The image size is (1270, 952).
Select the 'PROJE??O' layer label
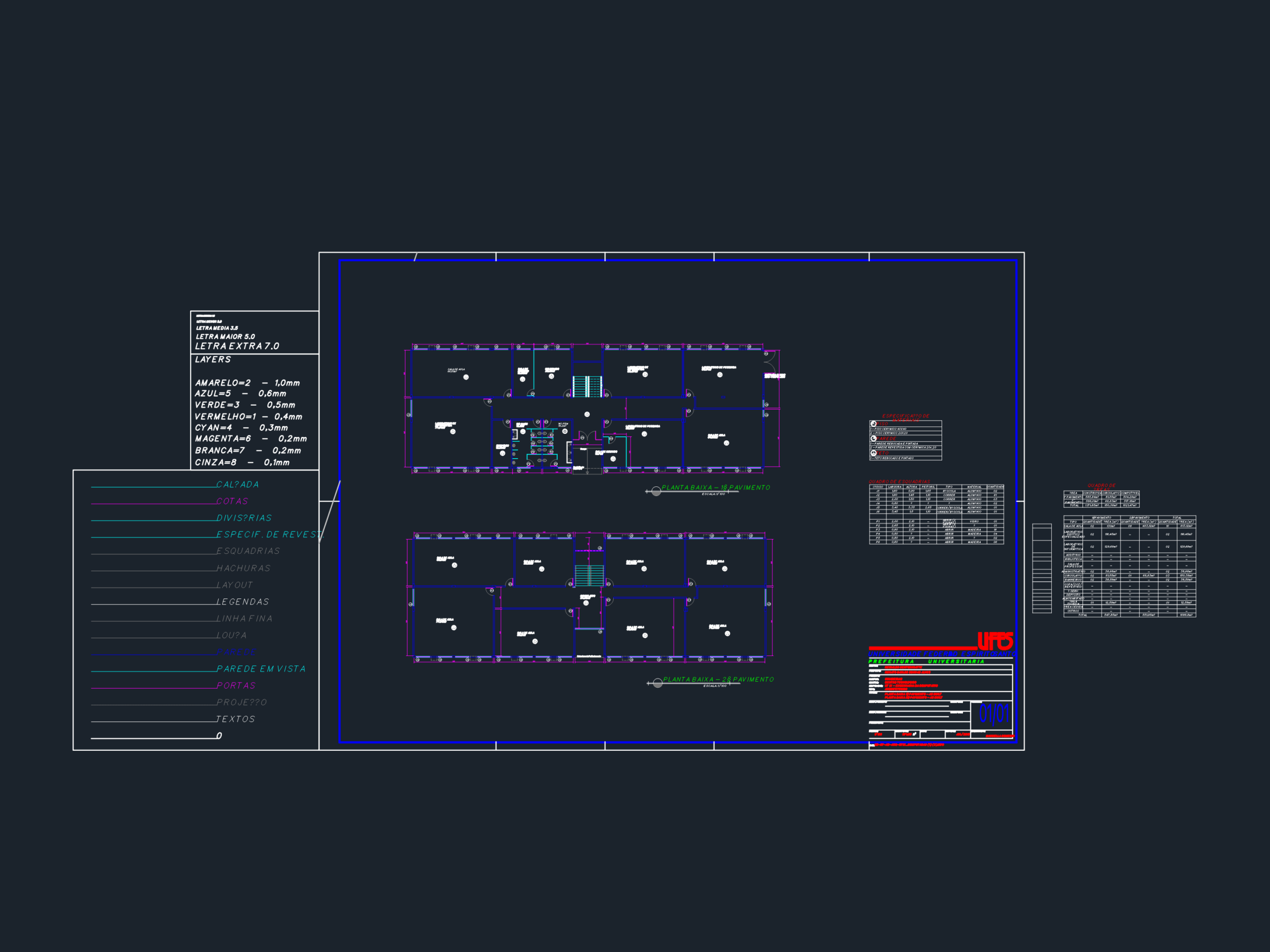242,703
